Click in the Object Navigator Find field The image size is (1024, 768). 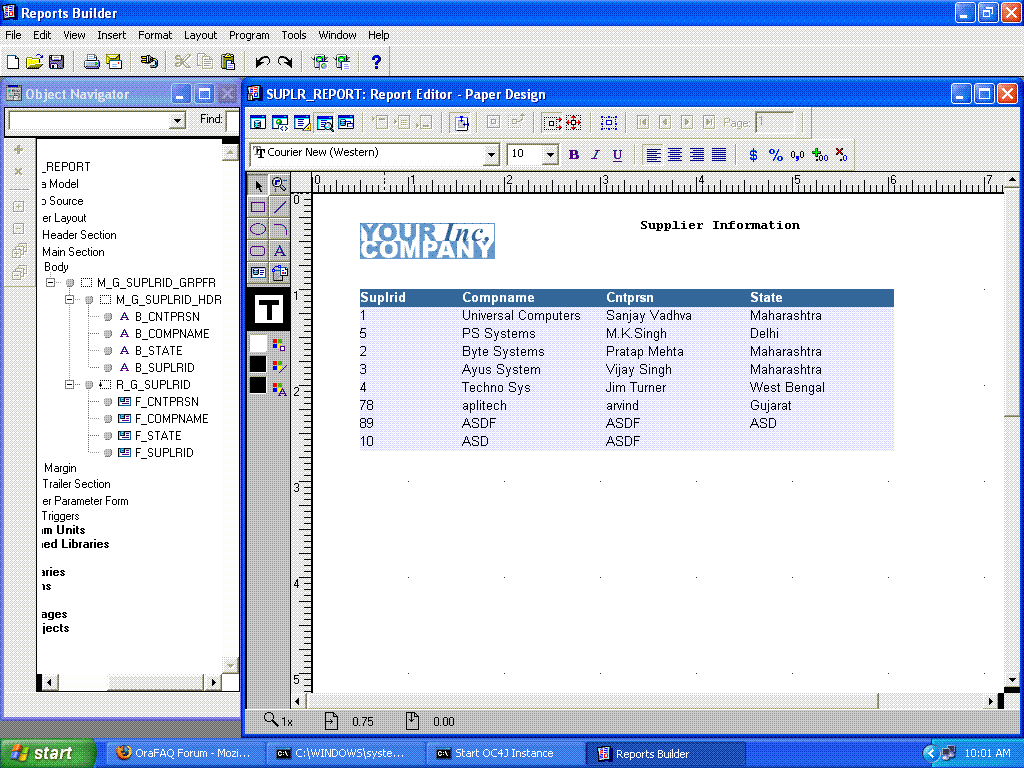(232, 120)
